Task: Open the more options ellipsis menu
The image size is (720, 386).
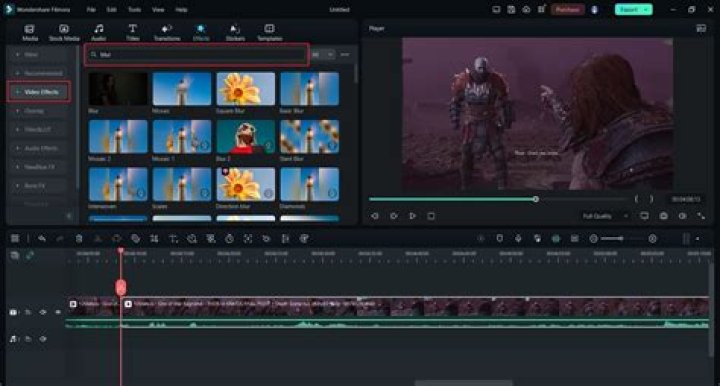Action: (x=345, y=55)
